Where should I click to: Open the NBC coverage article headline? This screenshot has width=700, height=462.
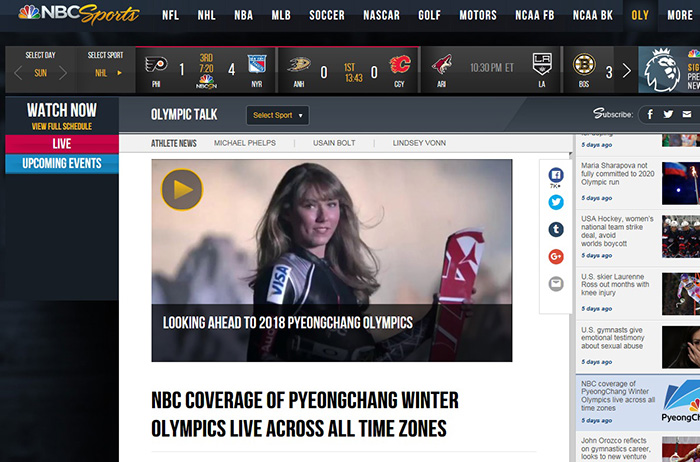305,414
